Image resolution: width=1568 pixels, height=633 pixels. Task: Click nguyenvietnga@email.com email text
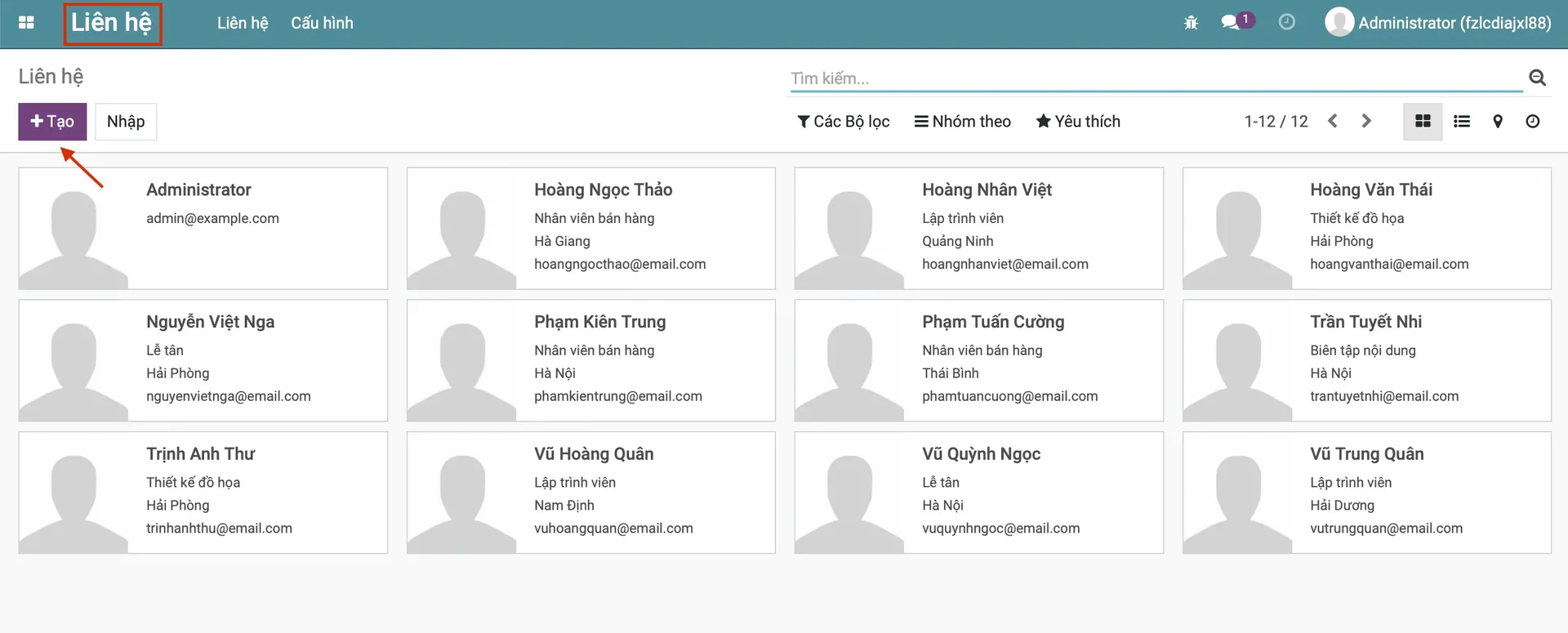(x=229, y=396)
